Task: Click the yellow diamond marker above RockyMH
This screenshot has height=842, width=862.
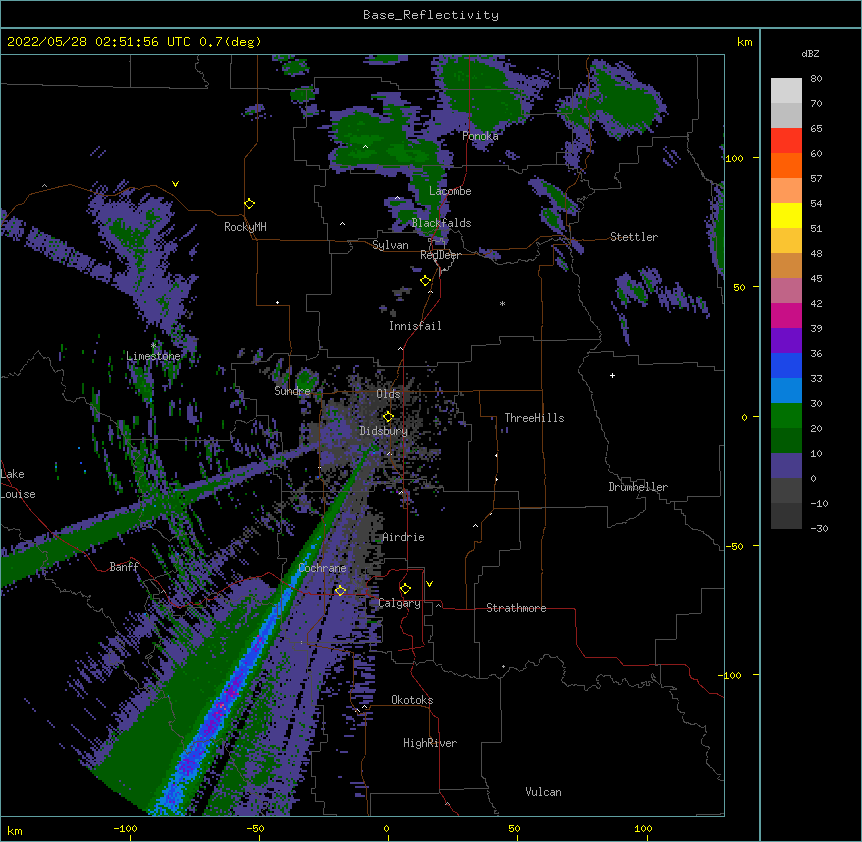Action: pyautogui.click(x=250, y=204)
